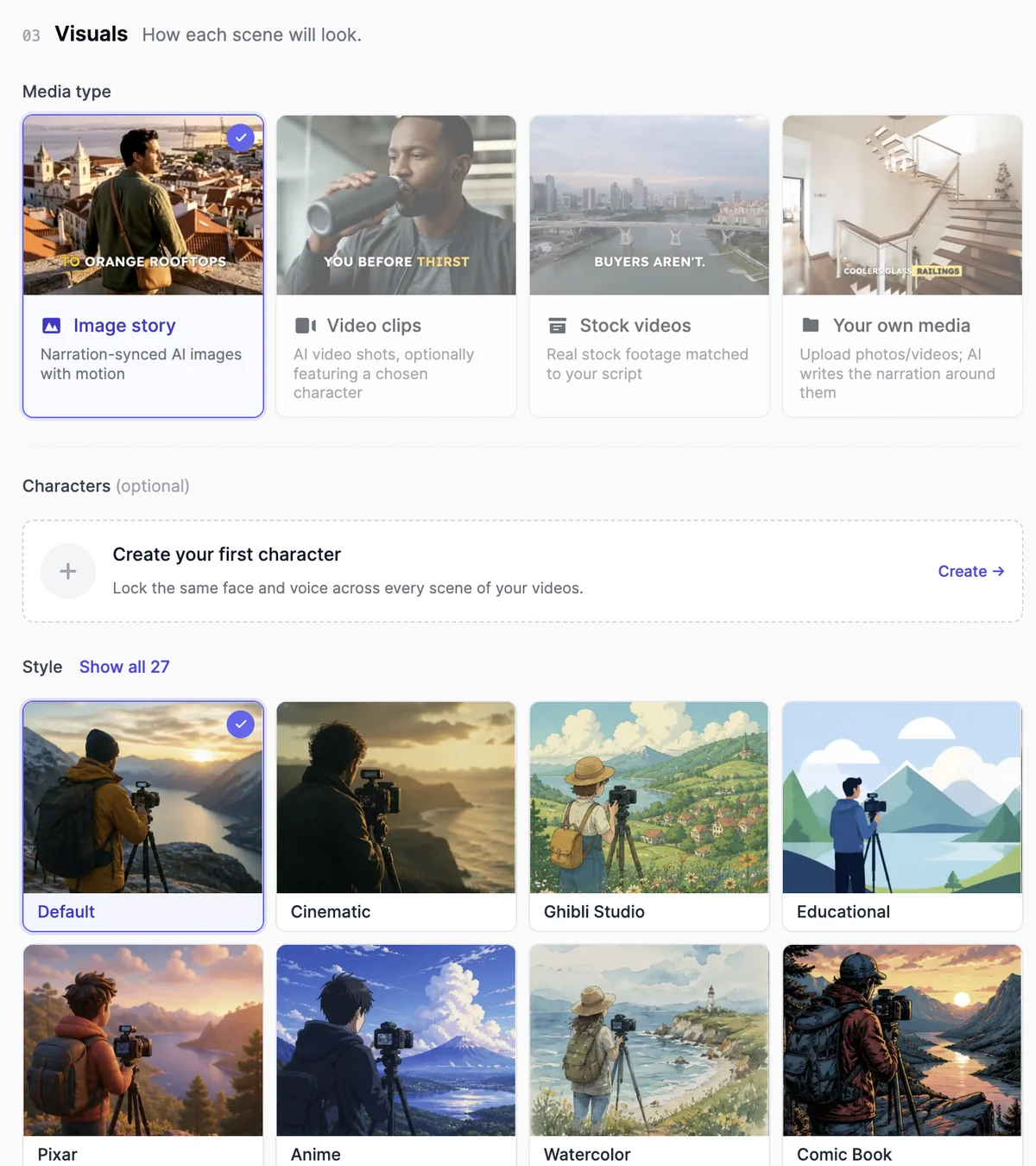
Task: Click the checkmark badge on Image story card
Action: coord(241,137)
